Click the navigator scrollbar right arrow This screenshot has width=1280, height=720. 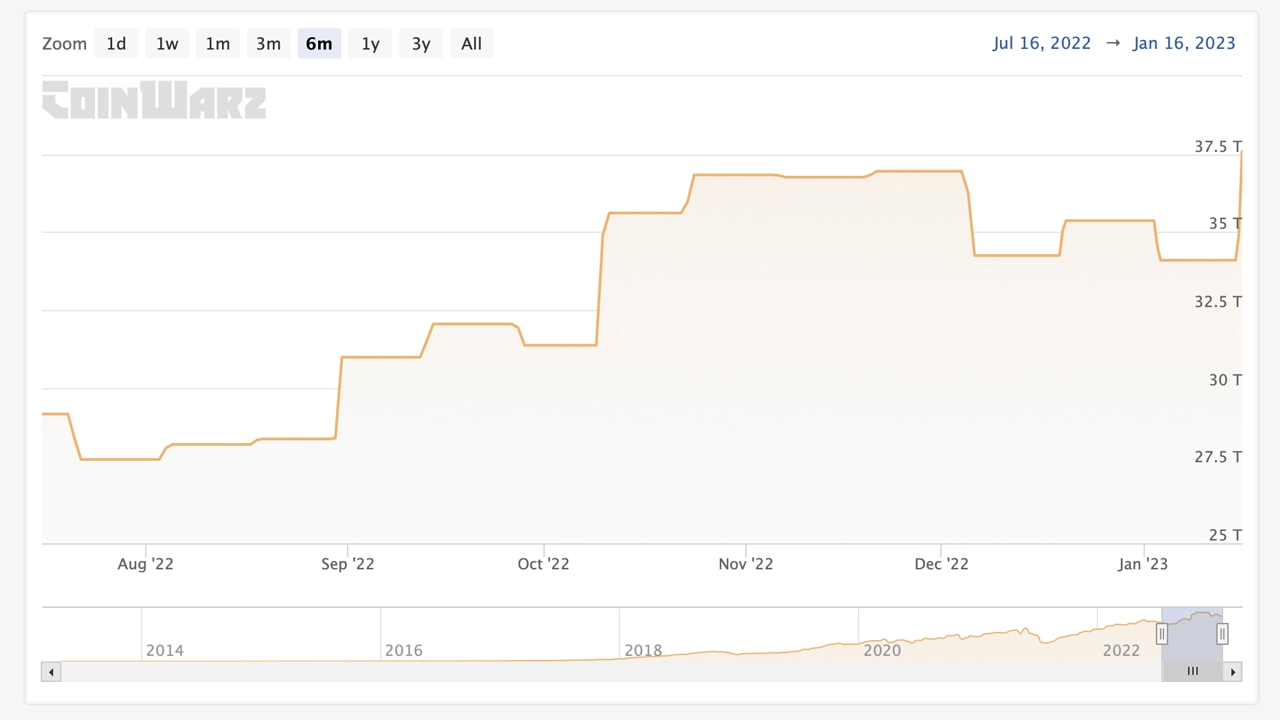point(1233,672)
